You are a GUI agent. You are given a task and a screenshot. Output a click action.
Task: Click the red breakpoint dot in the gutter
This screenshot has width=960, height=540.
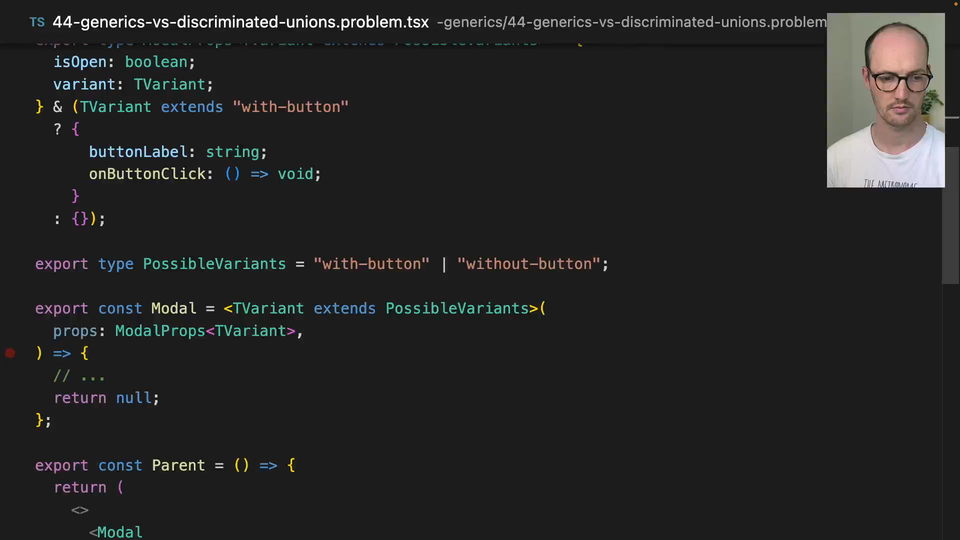pyautogui.click(x=10, y=353)
